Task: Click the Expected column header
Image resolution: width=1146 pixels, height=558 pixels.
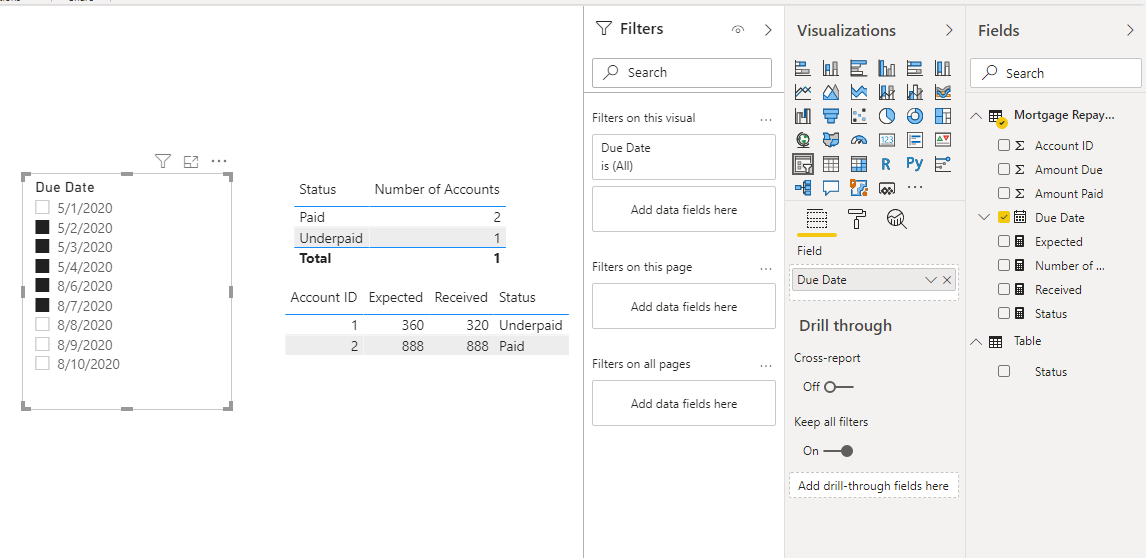Action: click(395, 297)
